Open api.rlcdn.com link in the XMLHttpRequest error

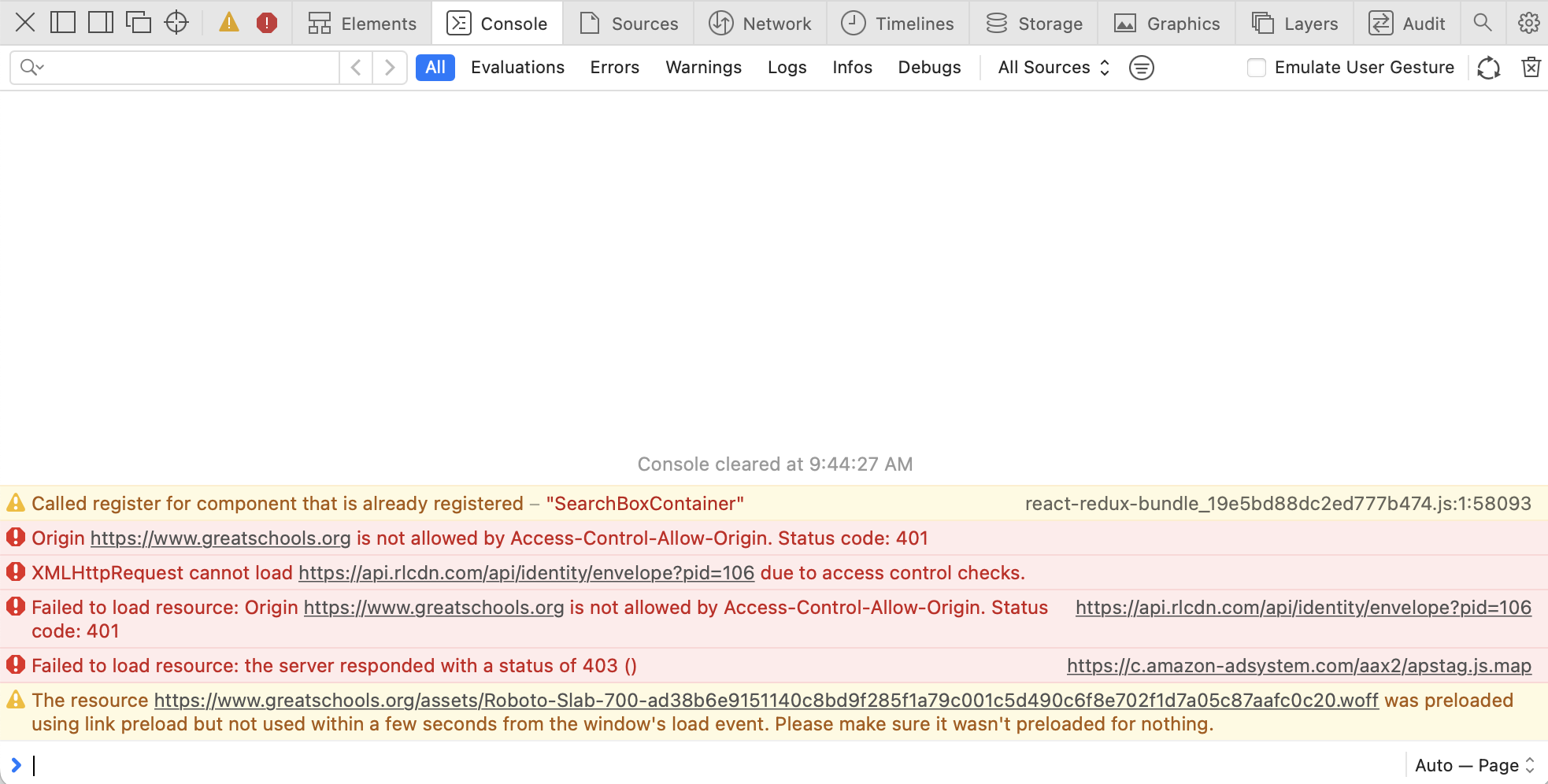point(526,573)
